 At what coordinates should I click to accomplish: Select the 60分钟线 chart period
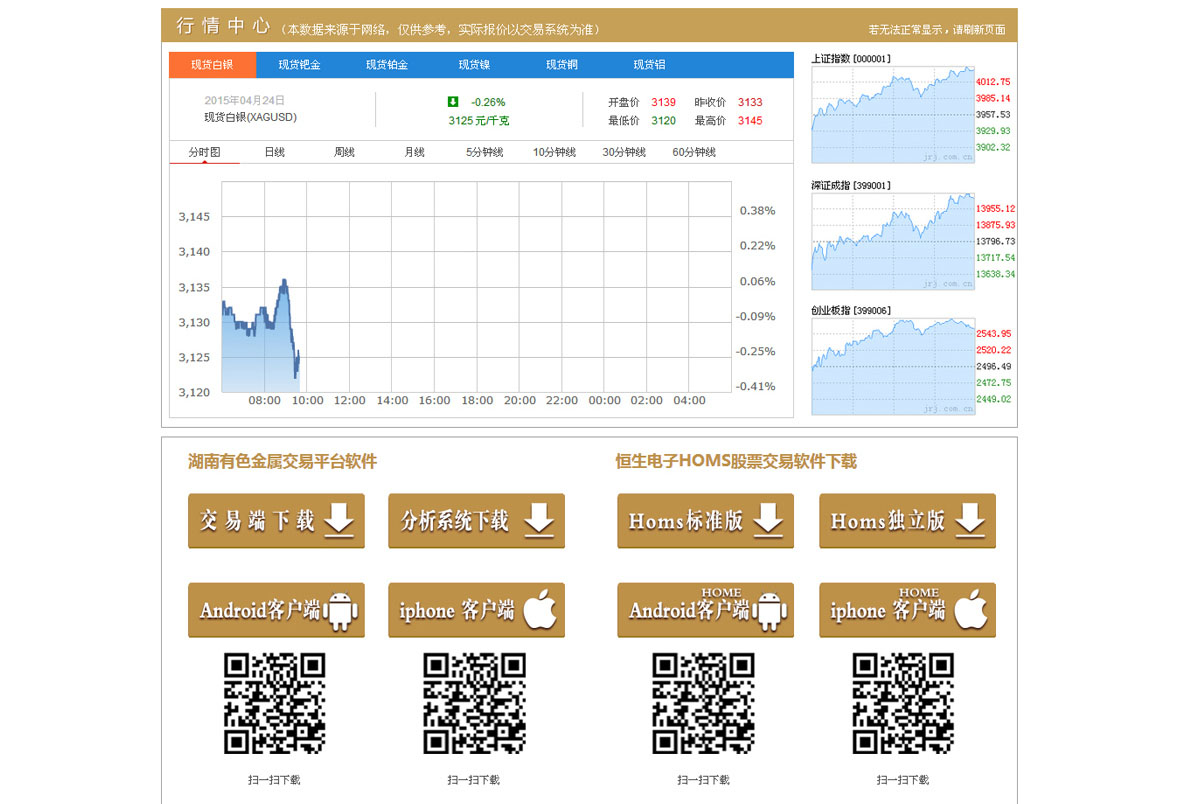tap(694, 152)
